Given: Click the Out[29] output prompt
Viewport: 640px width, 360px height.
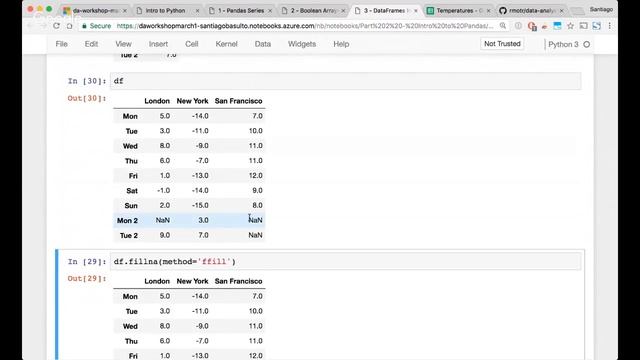Looking at the screenshot, I should pyautogui.click(x=87, y=279).
